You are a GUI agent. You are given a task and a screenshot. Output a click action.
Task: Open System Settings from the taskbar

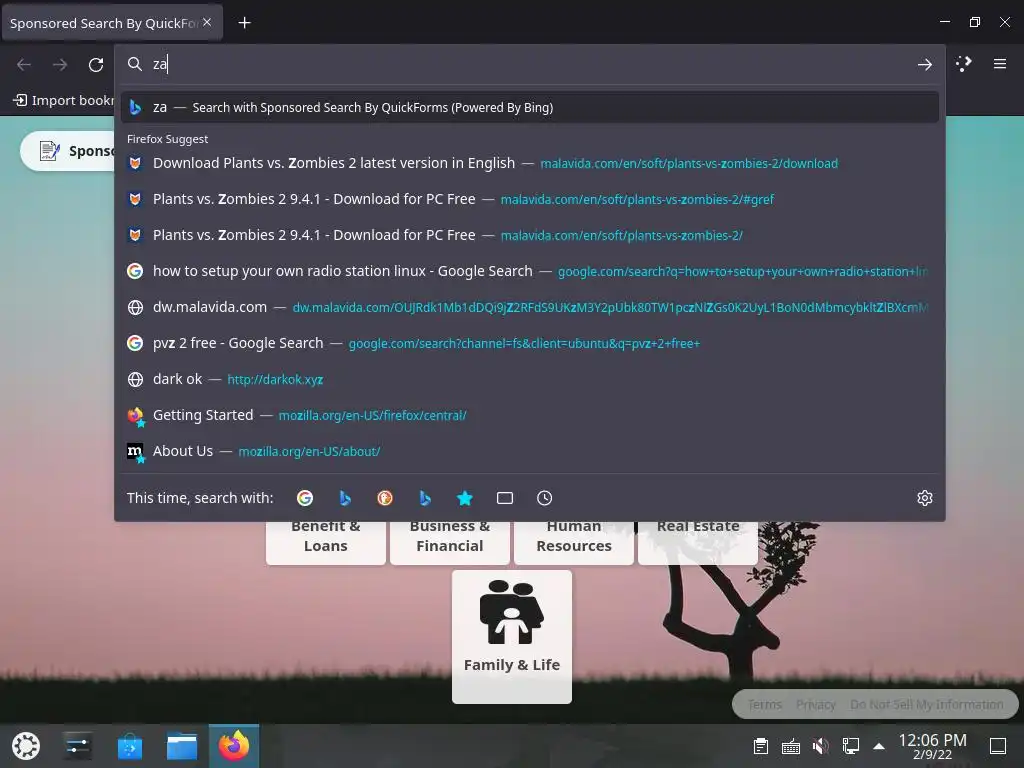point(78,746)
